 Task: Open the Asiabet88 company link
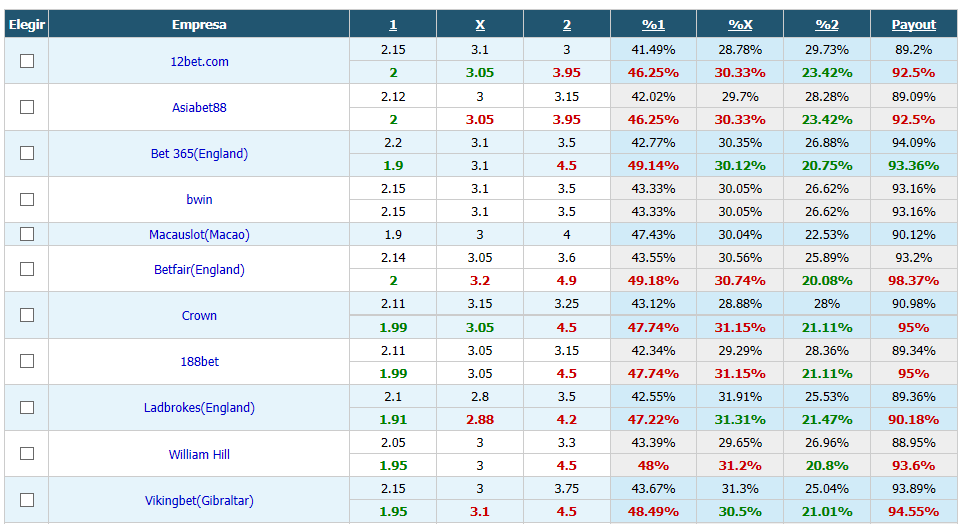200,108
